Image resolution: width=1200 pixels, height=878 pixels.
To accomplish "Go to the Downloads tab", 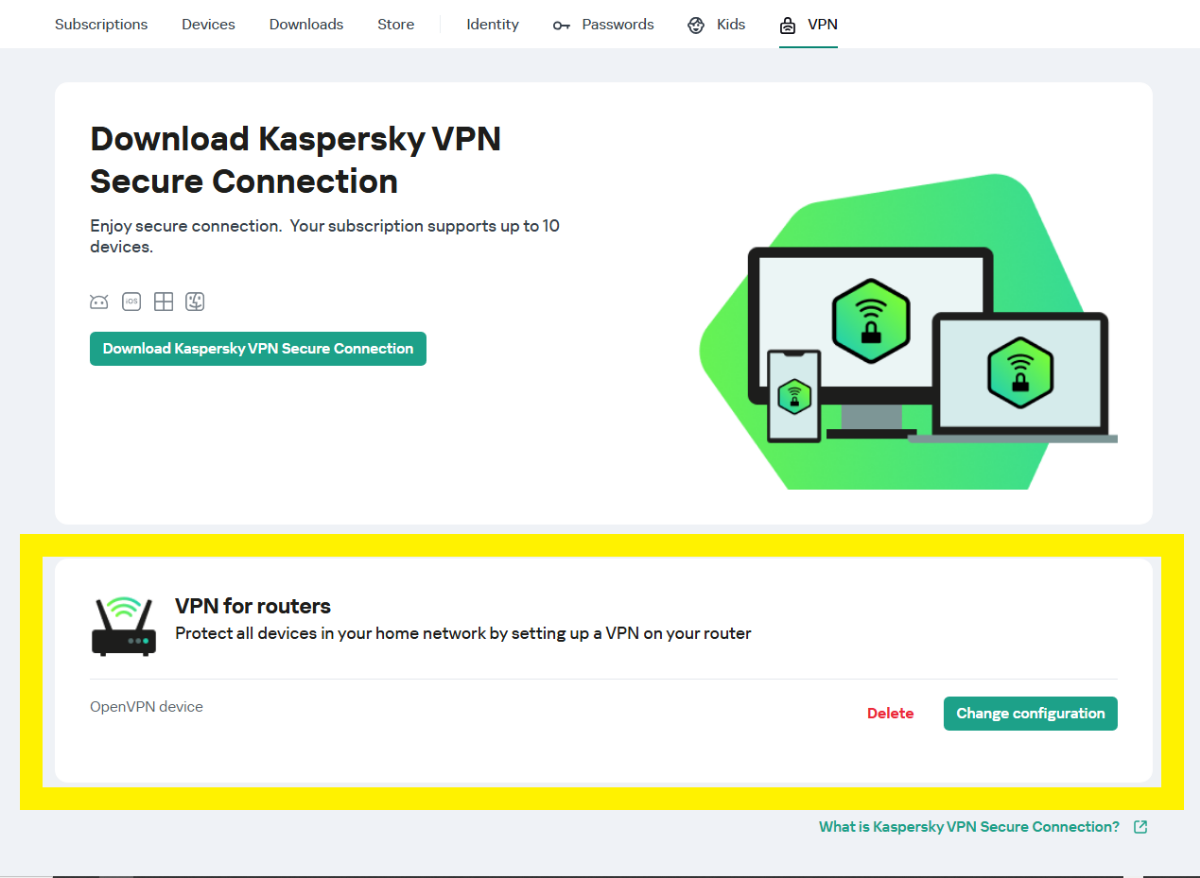I will 306,24.
